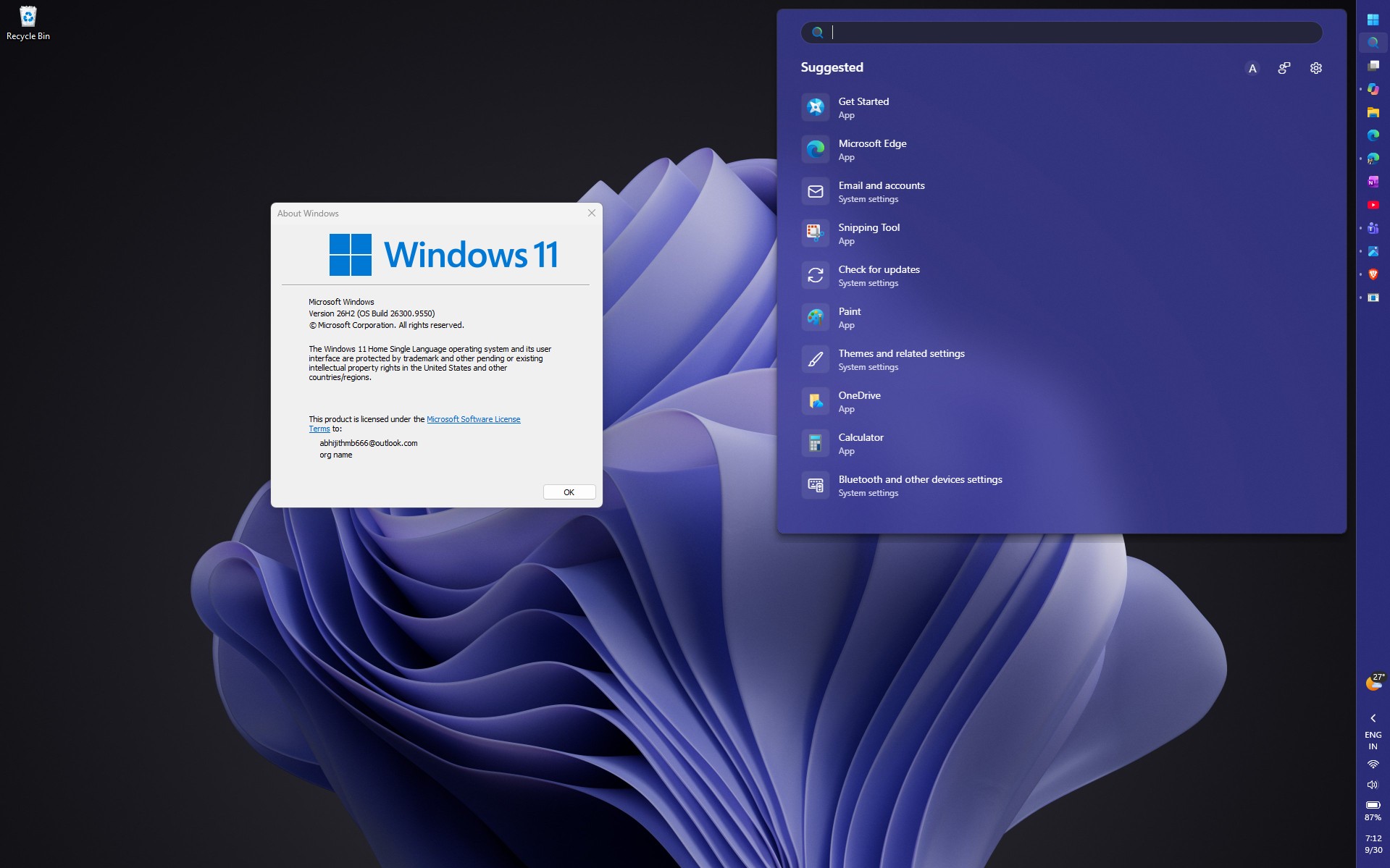Choose Check for updates suggestion

click(x=1061, y=275)
